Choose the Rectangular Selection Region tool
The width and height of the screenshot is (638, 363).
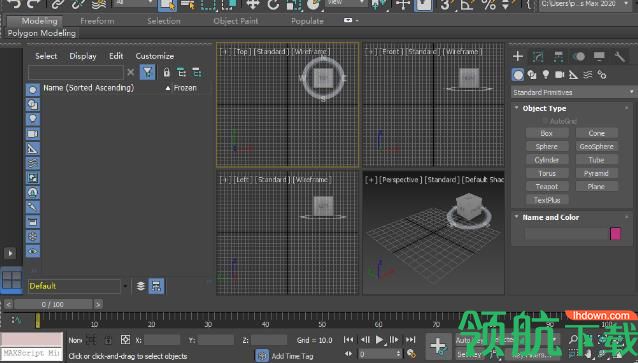(x=208, y=4)
